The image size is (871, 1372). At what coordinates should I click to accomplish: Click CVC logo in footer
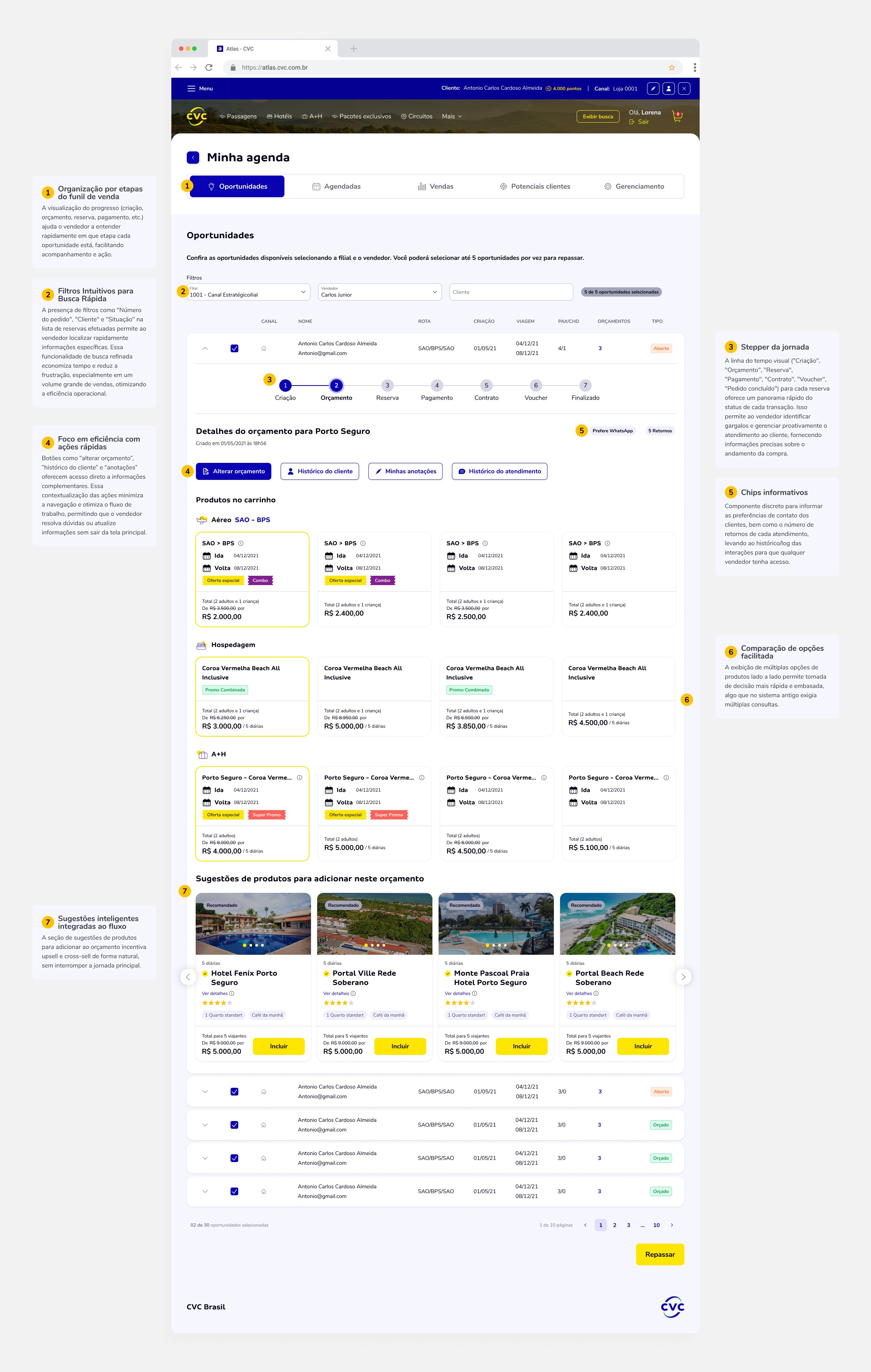point(673,1307)
